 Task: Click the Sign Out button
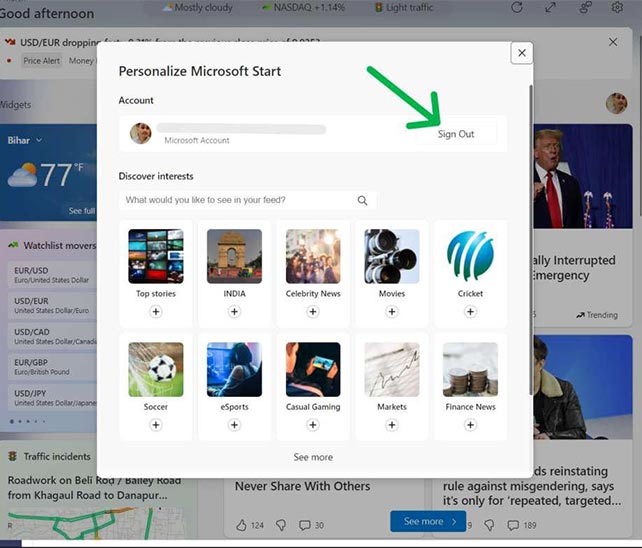pos(456,134)
